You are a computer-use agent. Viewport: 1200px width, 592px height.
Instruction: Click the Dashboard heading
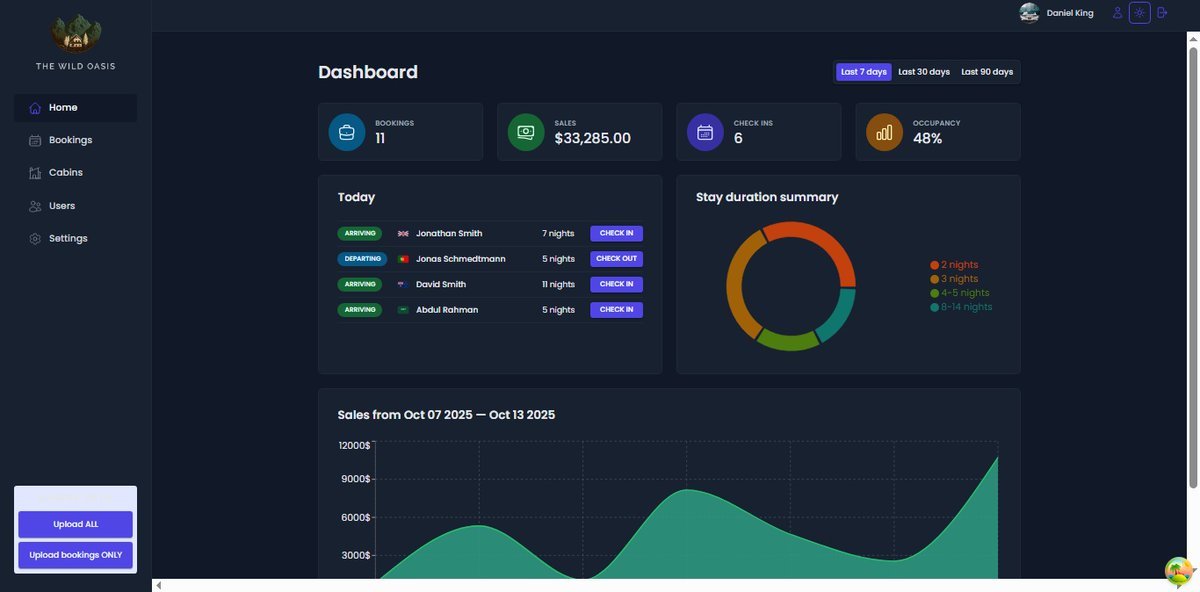368,72
